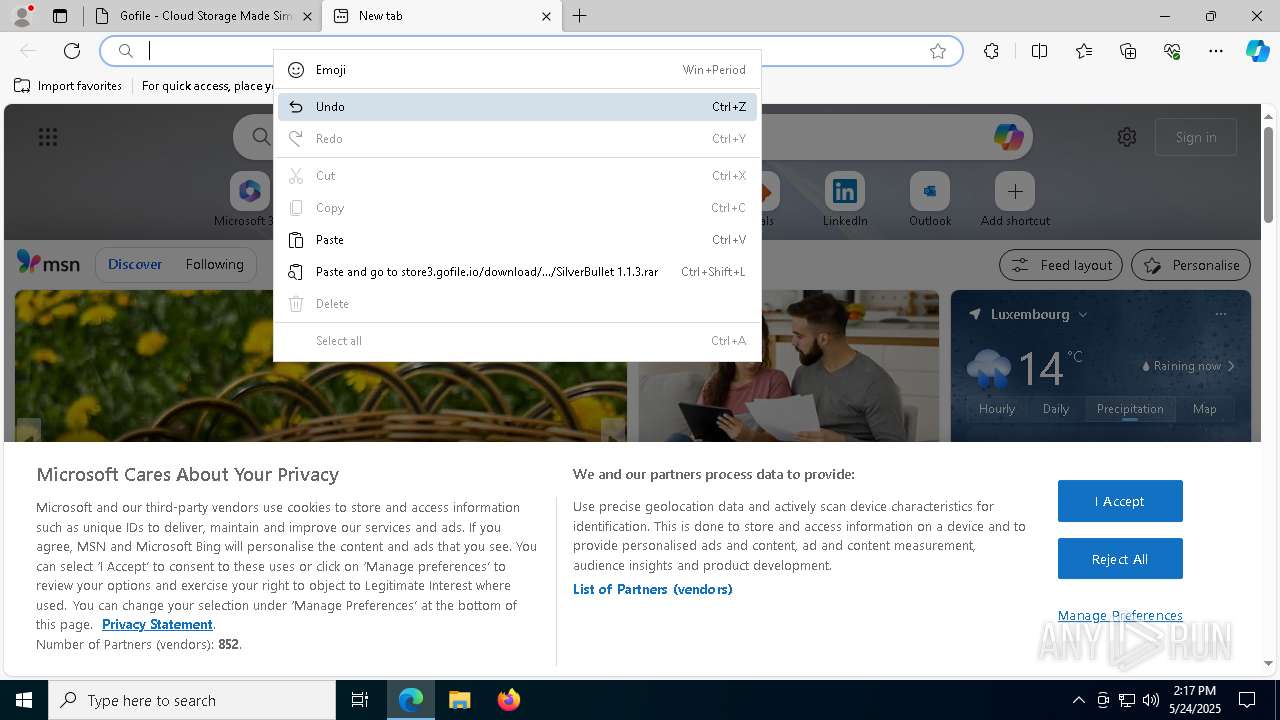Click Add shortcut tile
The image size is (1280, 720).
click(1015, 199)
